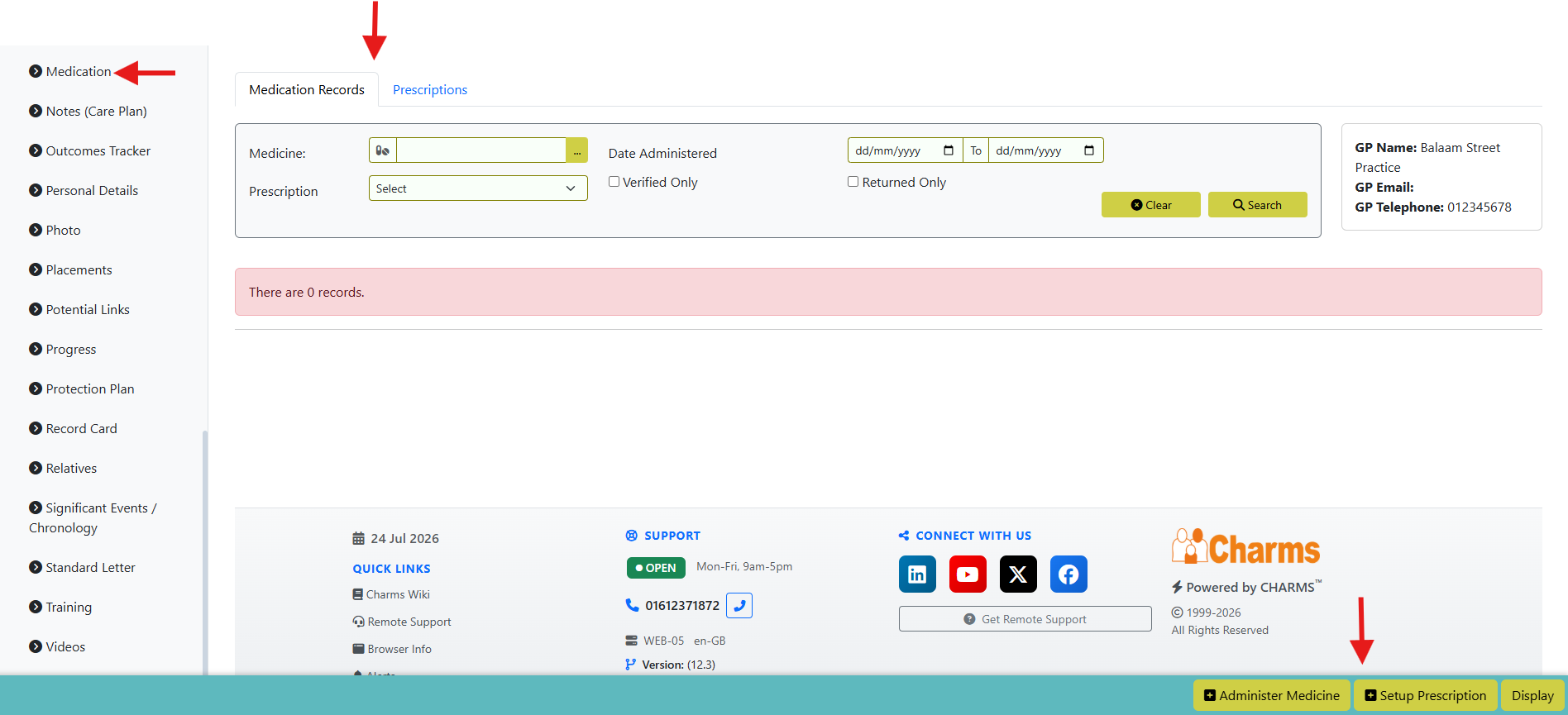Click the calendar icon beside 24 Jul 2026
This screenshot has width=1568, height=715.
pos(358,538)
